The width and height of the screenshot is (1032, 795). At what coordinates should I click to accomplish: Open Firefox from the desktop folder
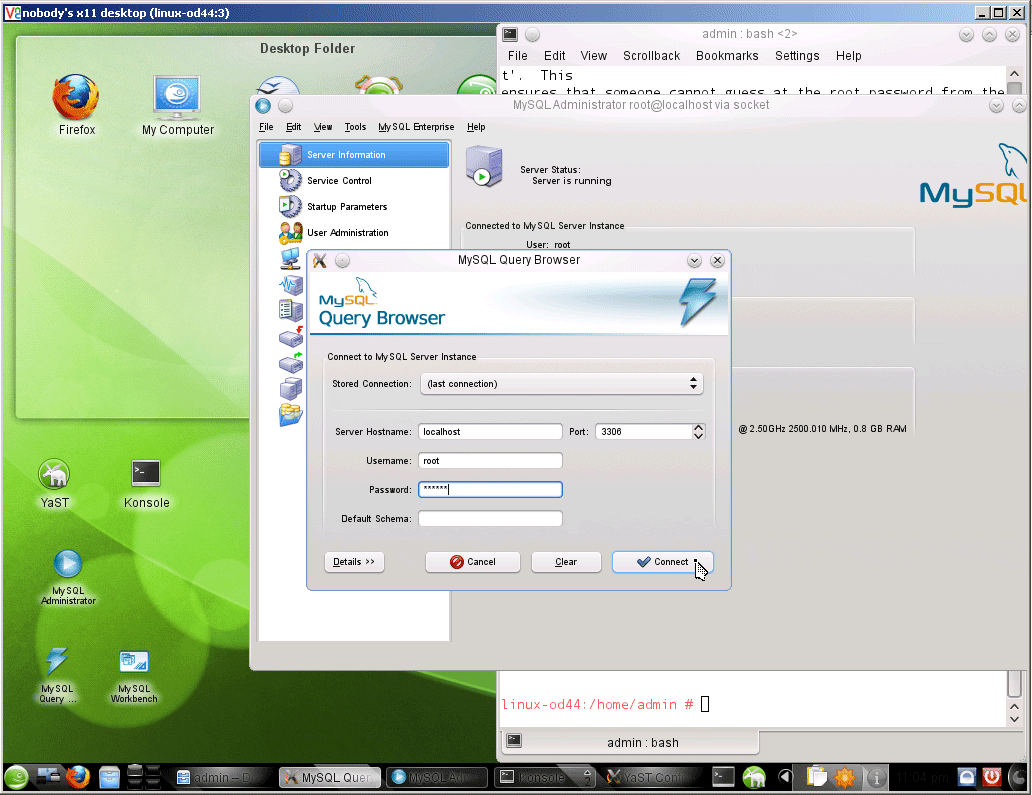coord(76,105)
